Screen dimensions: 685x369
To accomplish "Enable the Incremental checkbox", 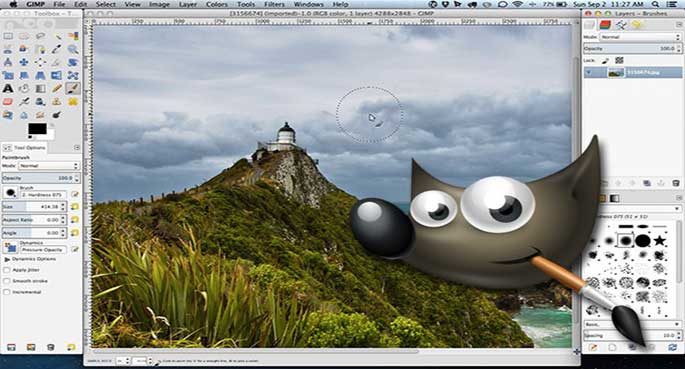I will (x=7, y=292).
